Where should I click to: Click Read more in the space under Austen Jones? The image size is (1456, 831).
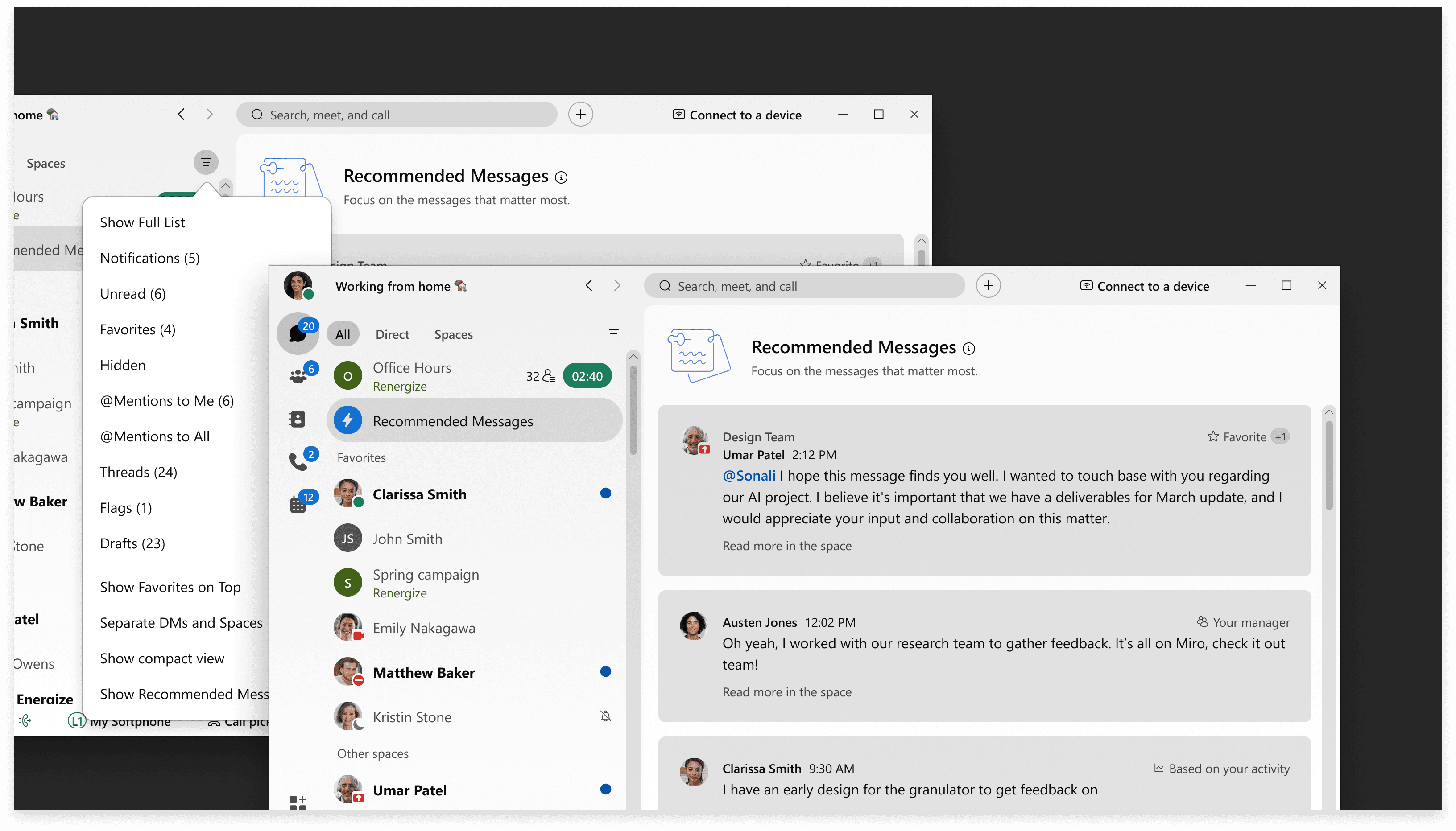pos(787,692)
